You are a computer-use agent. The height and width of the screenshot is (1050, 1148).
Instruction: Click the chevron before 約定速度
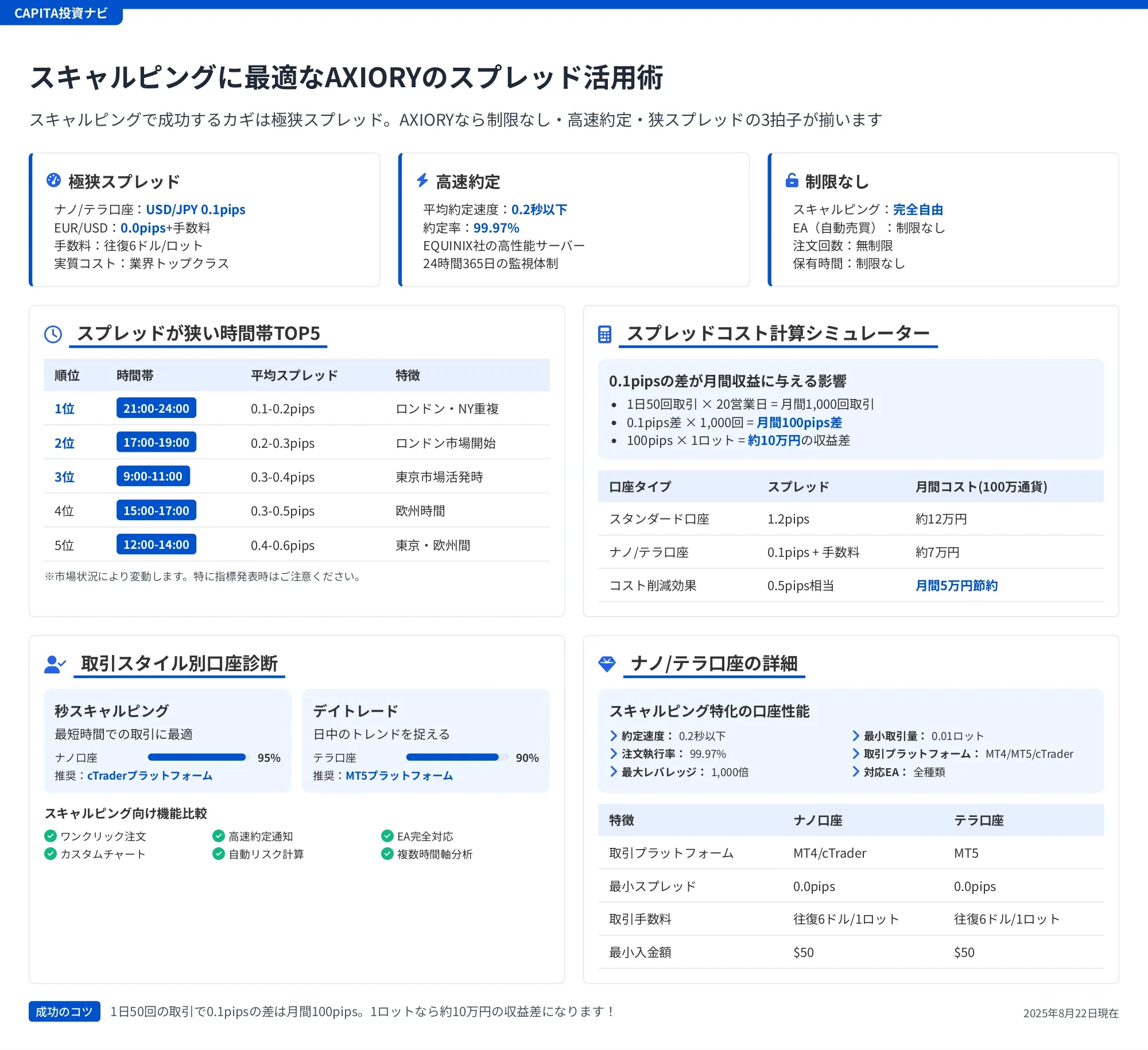[614, 735]
